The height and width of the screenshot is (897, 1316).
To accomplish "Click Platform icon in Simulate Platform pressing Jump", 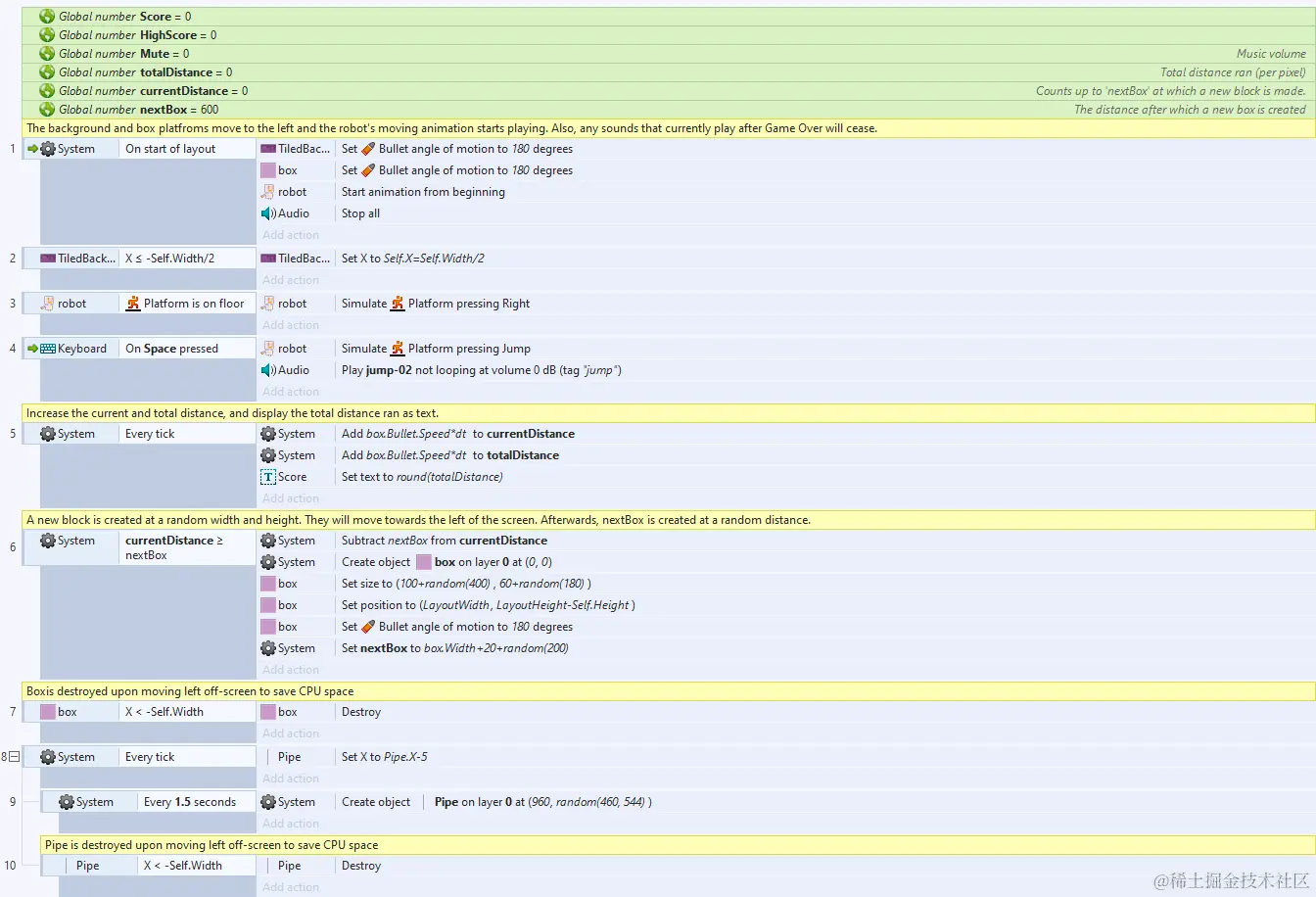I will (x=398, y=349).
